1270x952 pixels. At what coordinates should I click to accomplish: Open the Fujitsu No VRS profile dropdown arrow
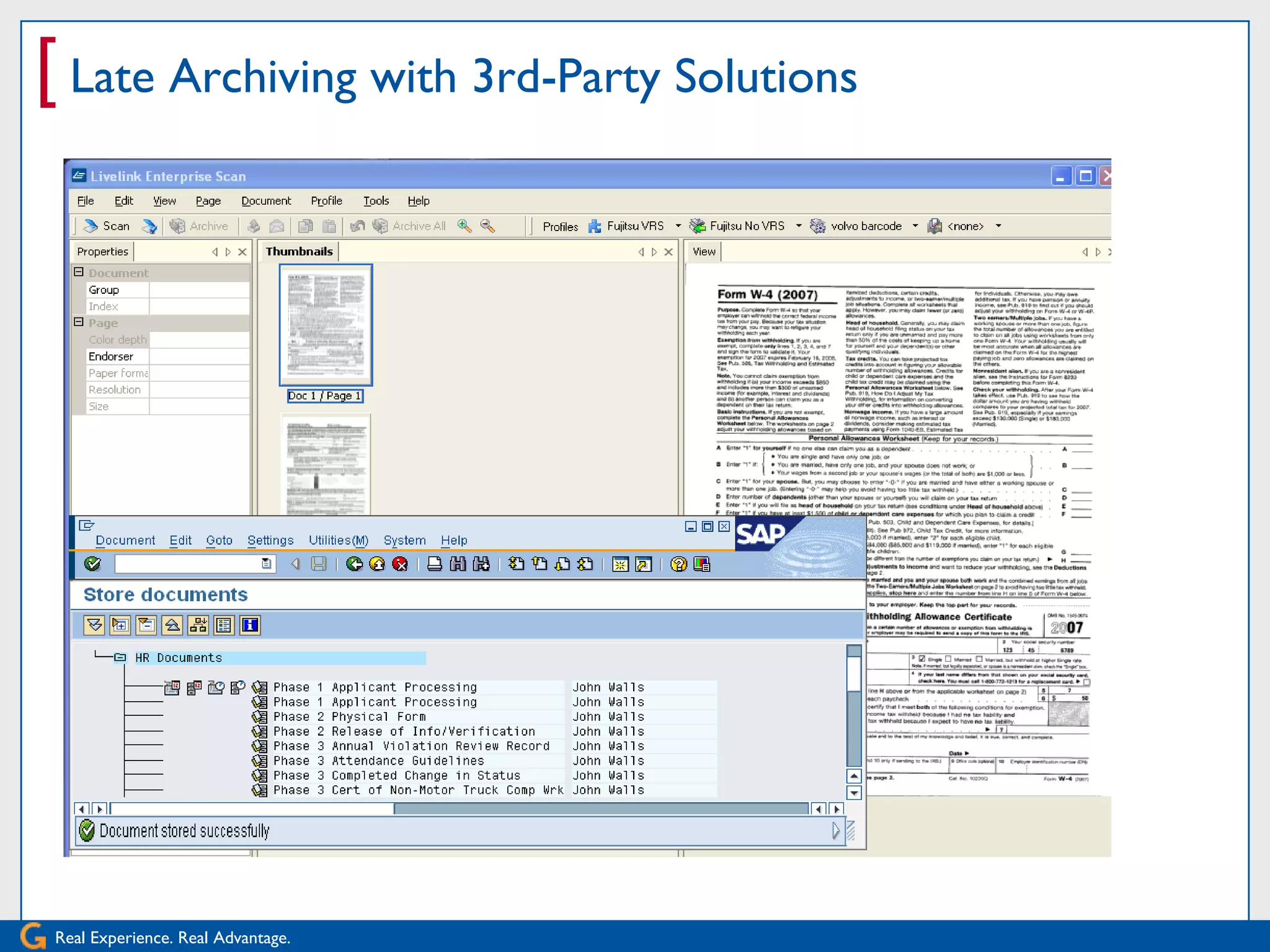point(799,226)
